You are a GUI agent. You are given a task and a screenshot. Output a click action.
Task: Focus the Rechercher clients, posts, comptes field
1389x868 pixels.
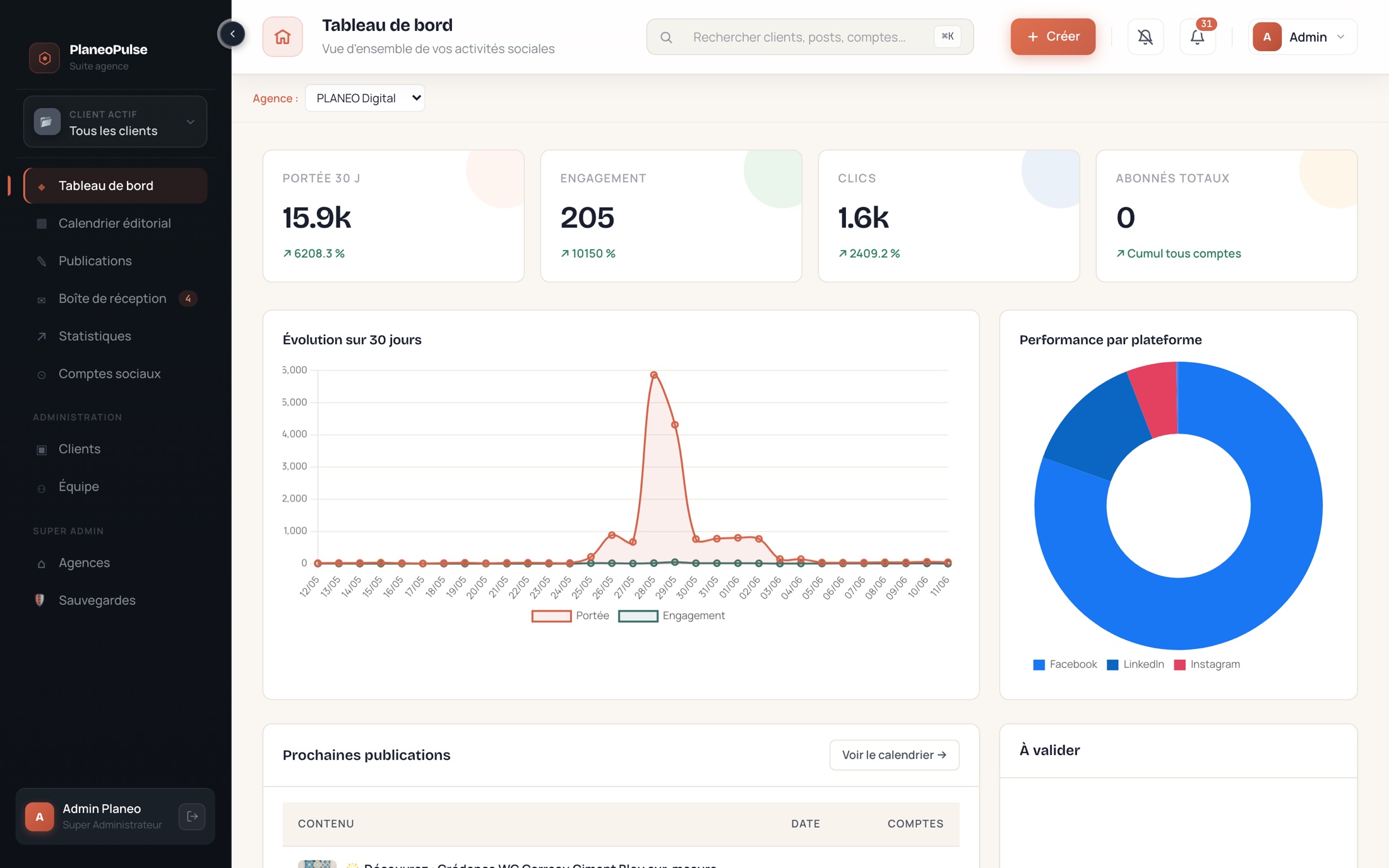(x=809, y=37)
